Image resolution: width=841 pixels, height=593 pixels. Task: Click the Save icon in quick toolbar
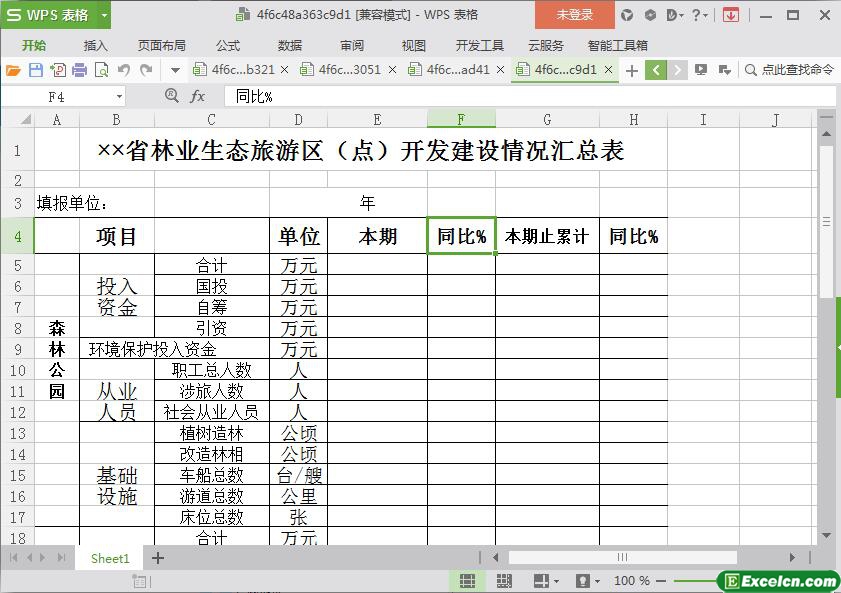[35, 70]
